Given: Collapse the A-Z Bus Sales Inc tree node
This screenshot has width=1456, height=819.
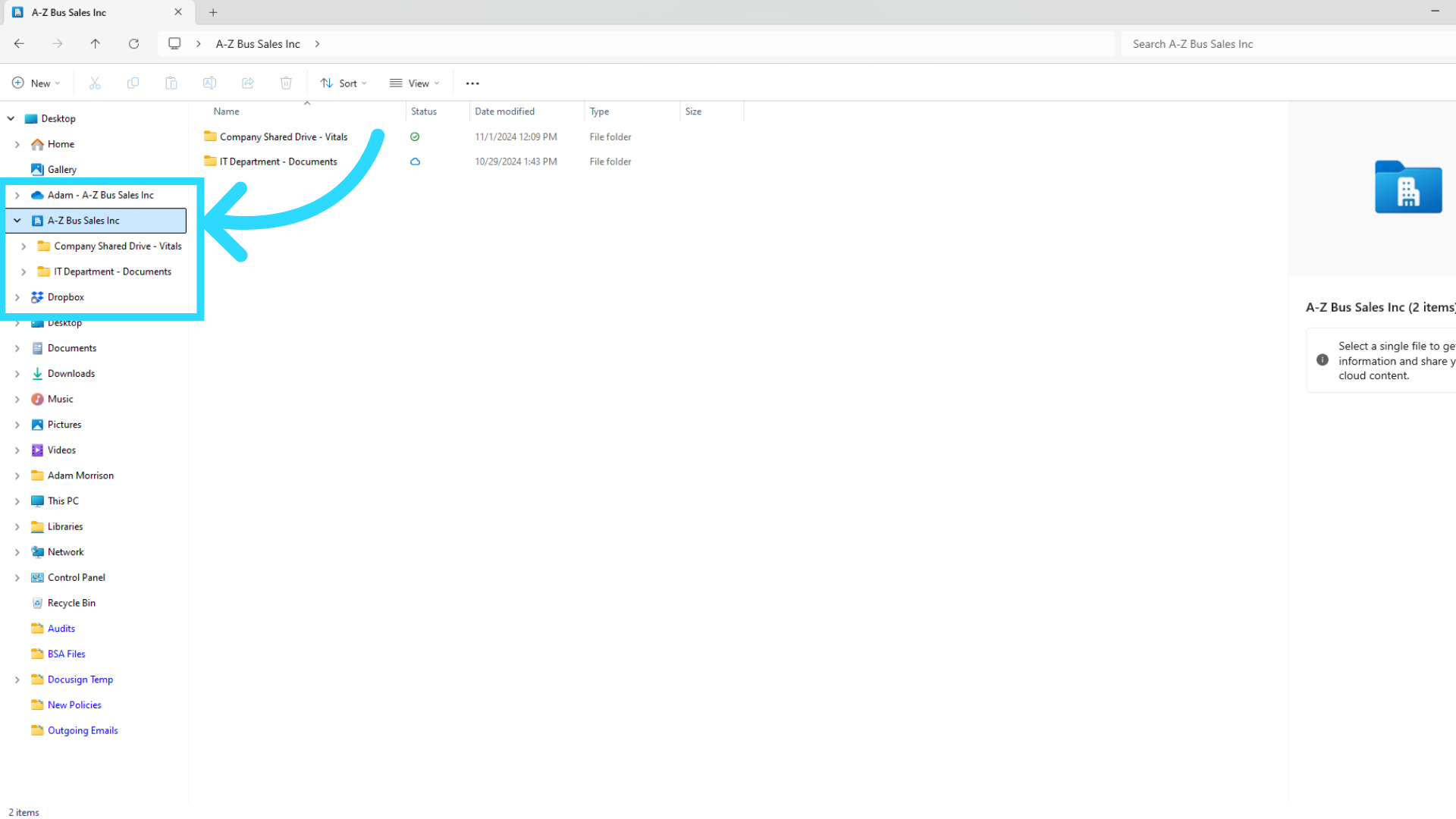Looking at the screenshot, I should (x=17, y=221).
